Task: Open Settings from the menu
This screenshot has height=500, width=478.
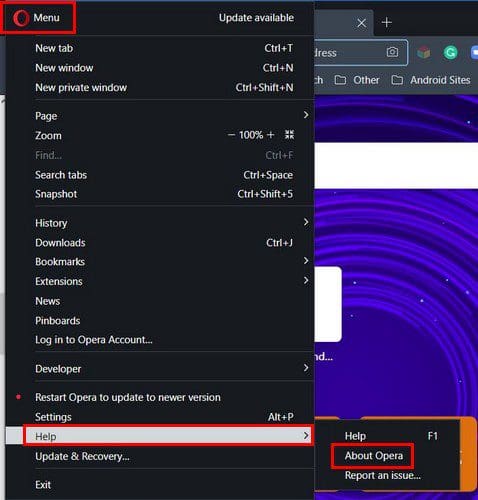Action: click(x=164, y=417)
